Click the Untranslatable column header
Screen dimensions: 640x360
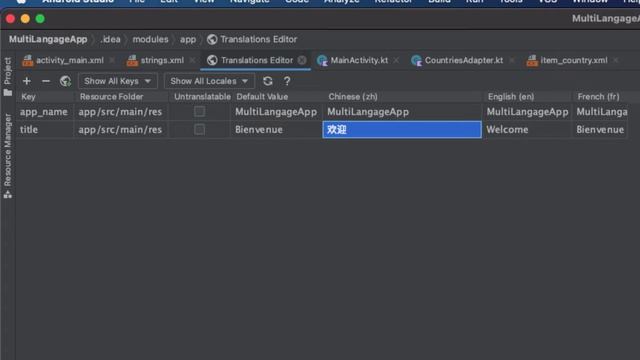coord(201,97)
